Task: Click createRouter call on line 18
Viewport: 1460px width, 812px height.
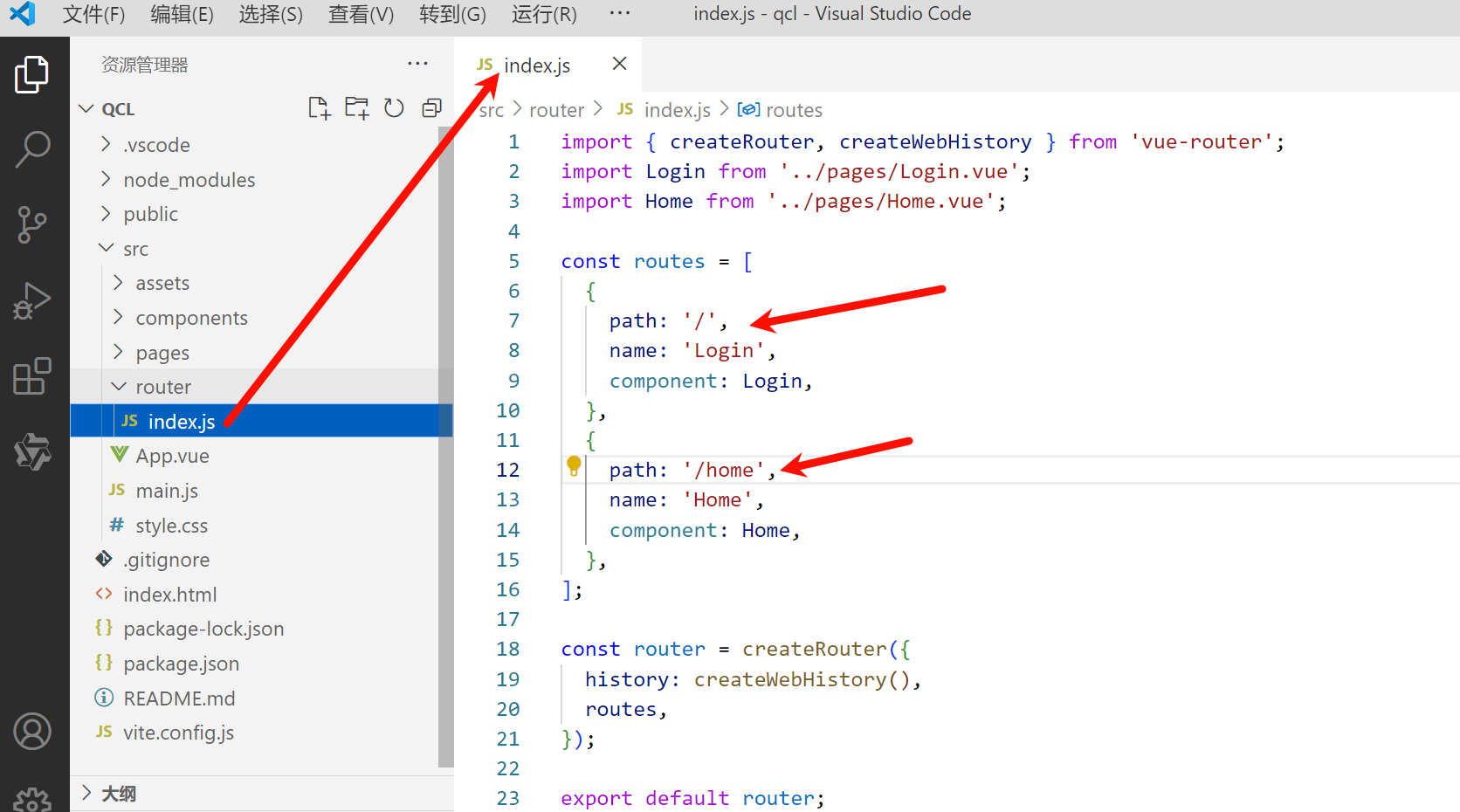Action: (815, 649)
